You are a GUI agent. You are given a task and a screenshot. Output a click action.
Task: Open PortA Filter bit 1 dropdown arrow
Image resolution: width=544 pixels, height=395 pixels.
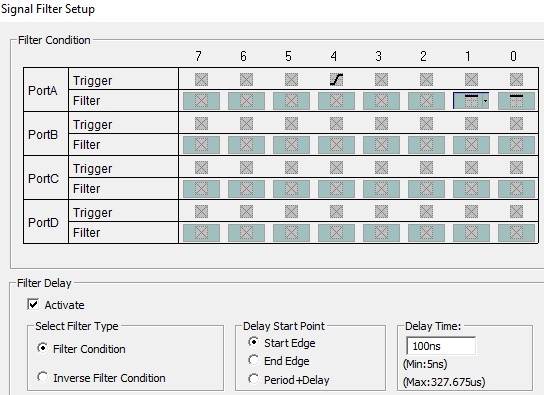click(485, 101)
